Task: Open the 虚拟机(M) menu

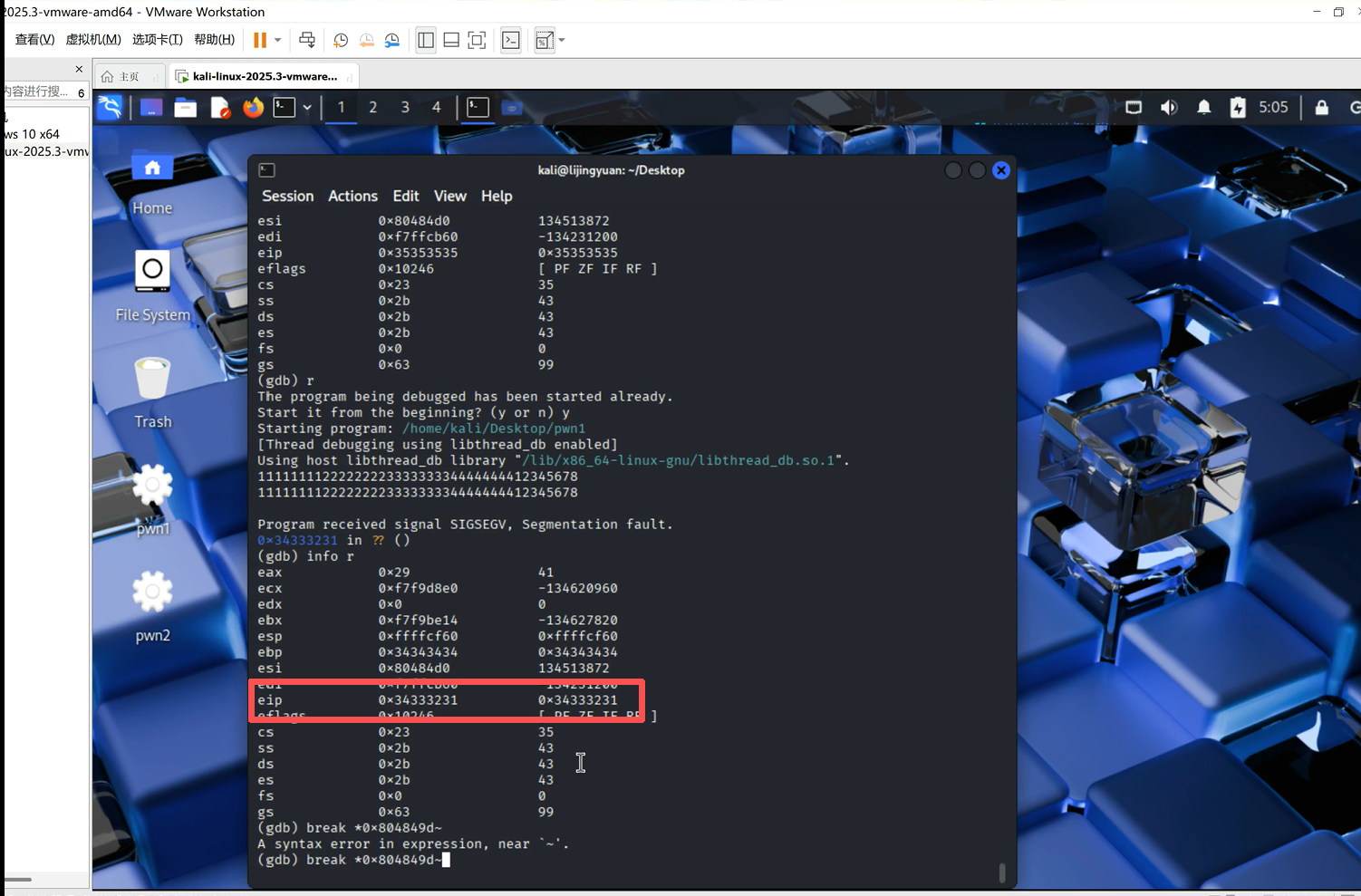Action: (93, 40)
